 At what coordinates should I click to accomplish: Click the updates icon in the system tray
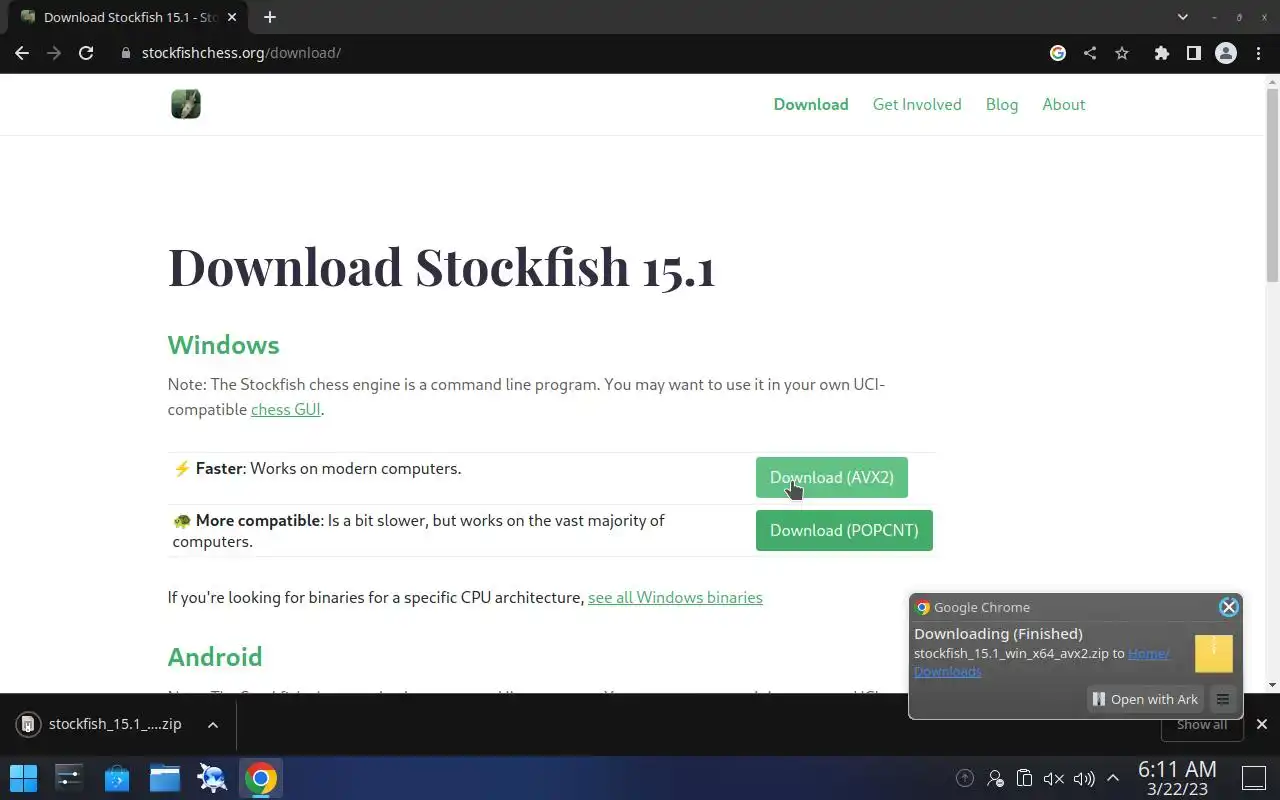[965, 778]
